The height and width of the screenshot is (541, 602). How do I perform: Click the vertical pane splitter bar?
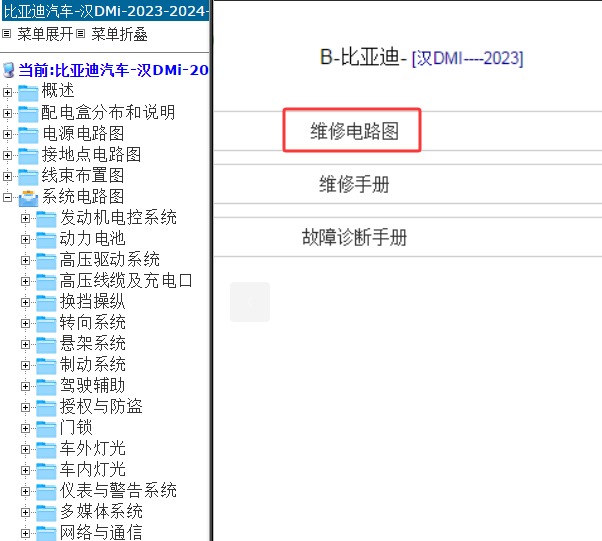tap(211, 270)
